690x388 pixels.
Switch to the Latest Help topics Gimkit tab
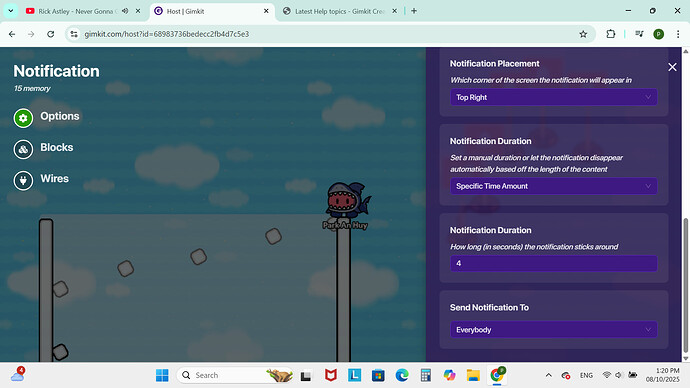point(340,11)
